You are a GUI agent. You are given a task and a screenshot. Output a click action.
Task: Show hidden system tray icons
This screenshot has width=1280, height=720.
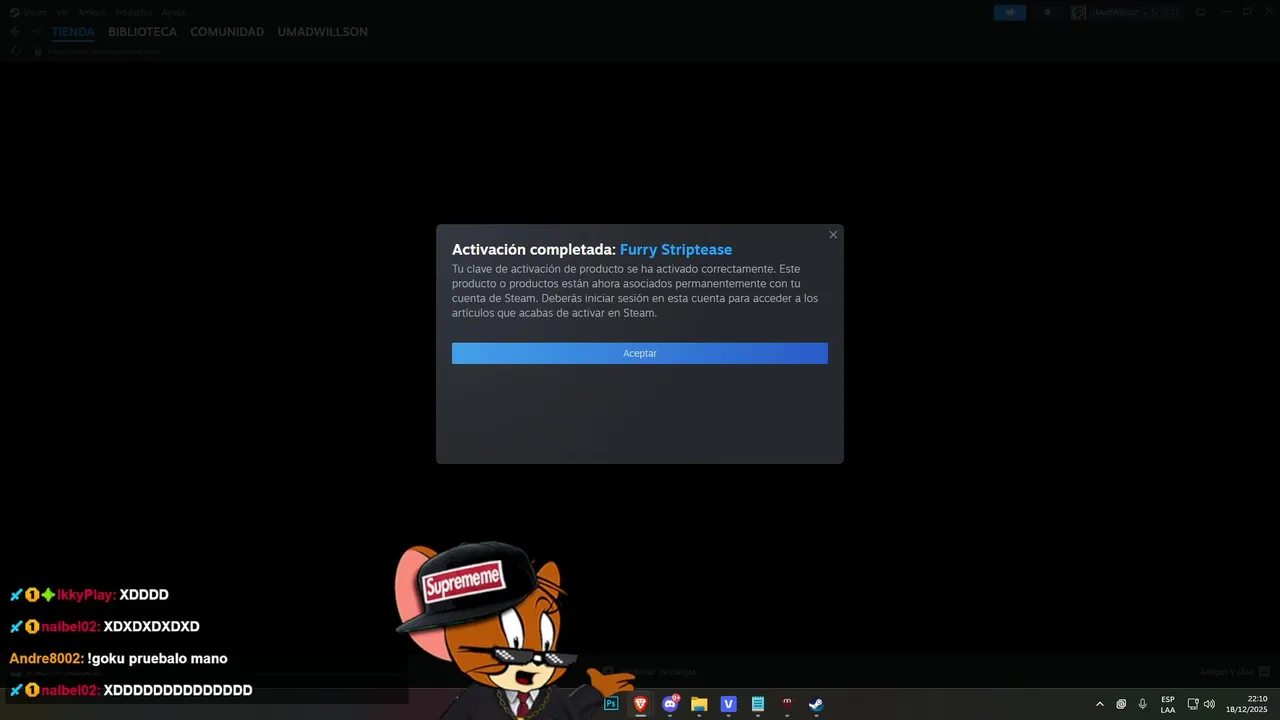(x=1100, y=704)
